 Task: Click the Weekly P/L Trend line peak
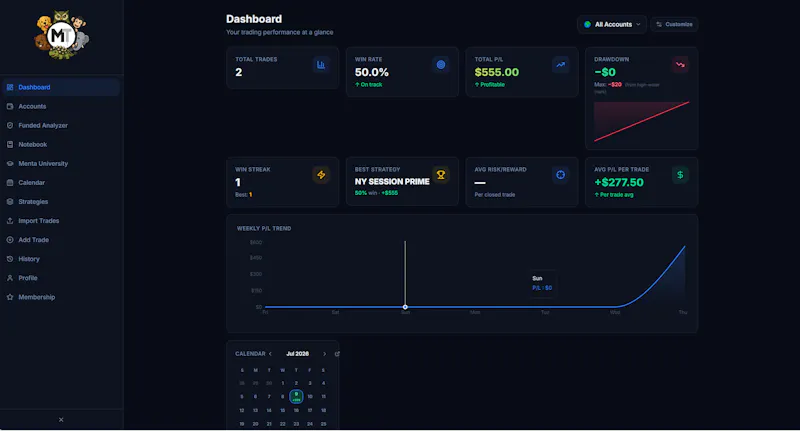click(684, 247)
